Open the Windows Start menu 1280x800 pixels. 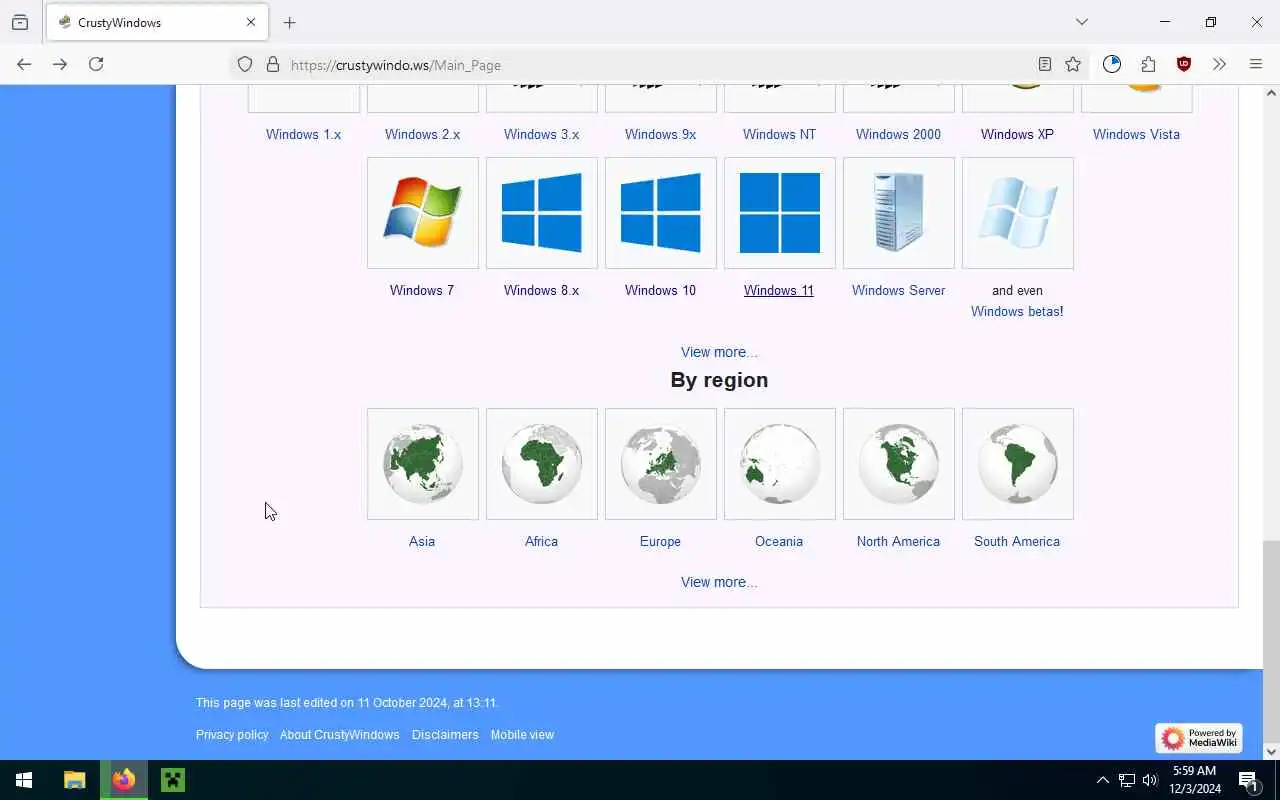(x=24, y=780)
